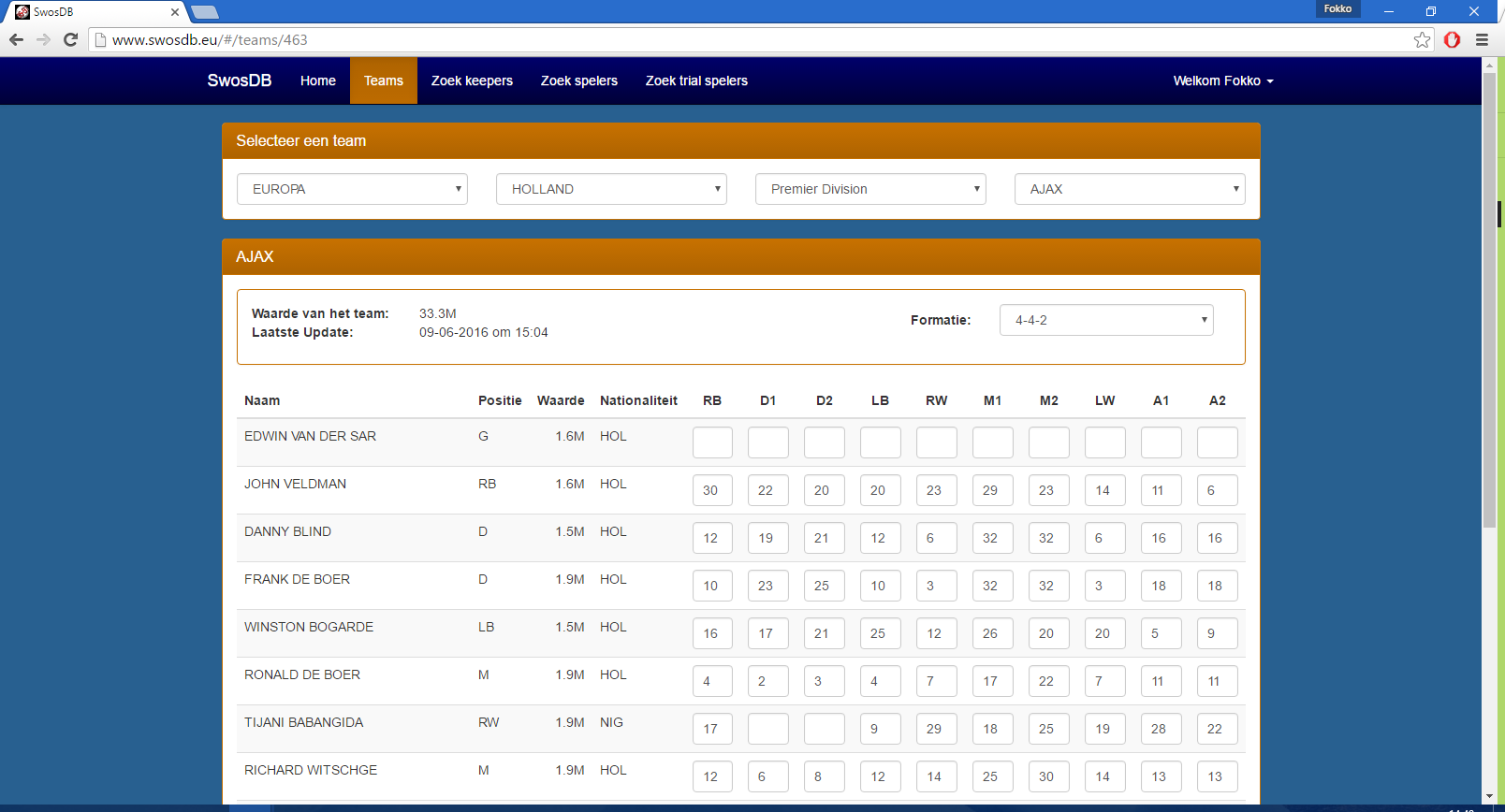Click Edwin van der Sar's RB field
The width and height of the screenshot is (1505, 812).
pos(712,442)
